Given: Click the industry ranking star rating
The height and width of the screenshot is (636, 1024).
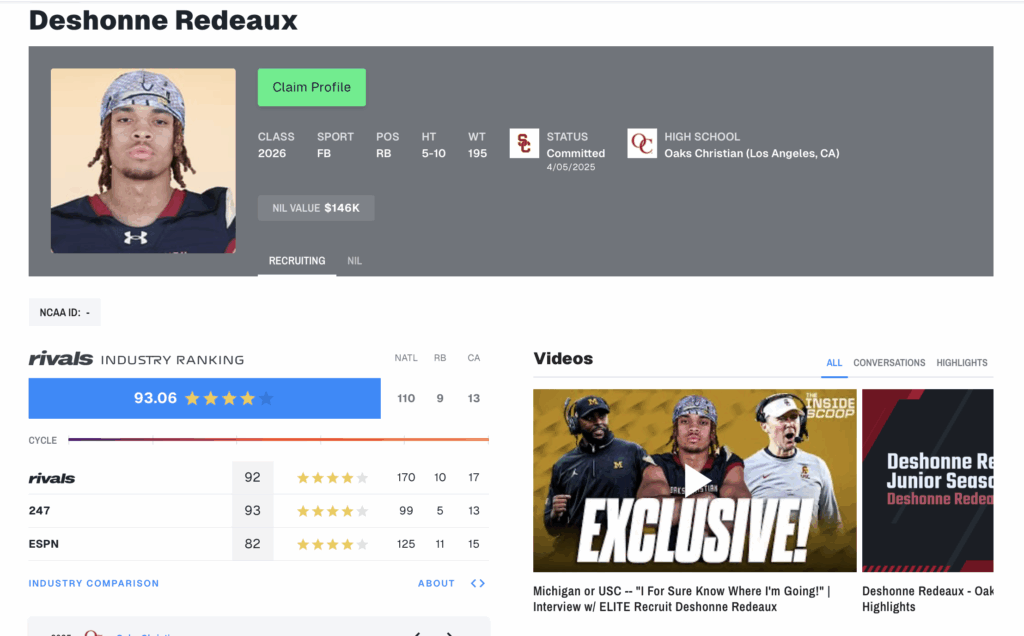Looking at the screenshot, I should click(229, 398).
